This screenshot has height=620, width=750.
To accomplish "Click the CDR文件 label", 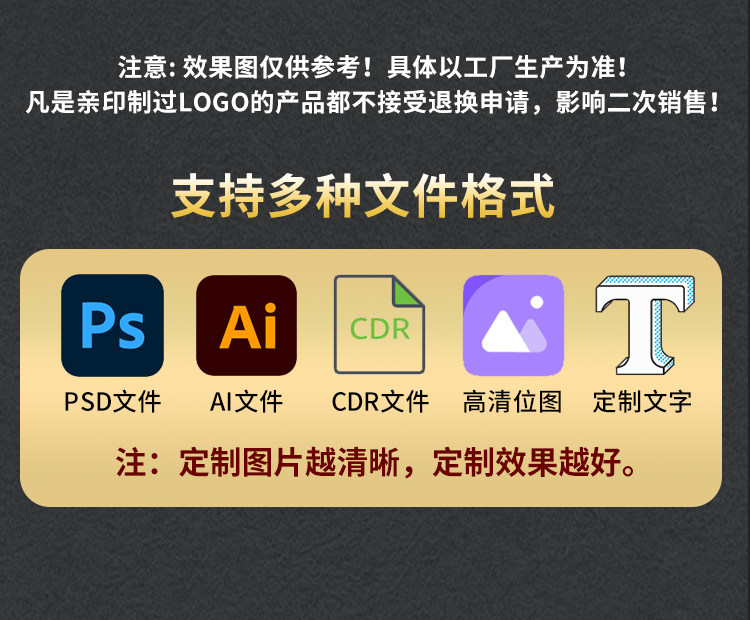I will [x=380, y=402].
